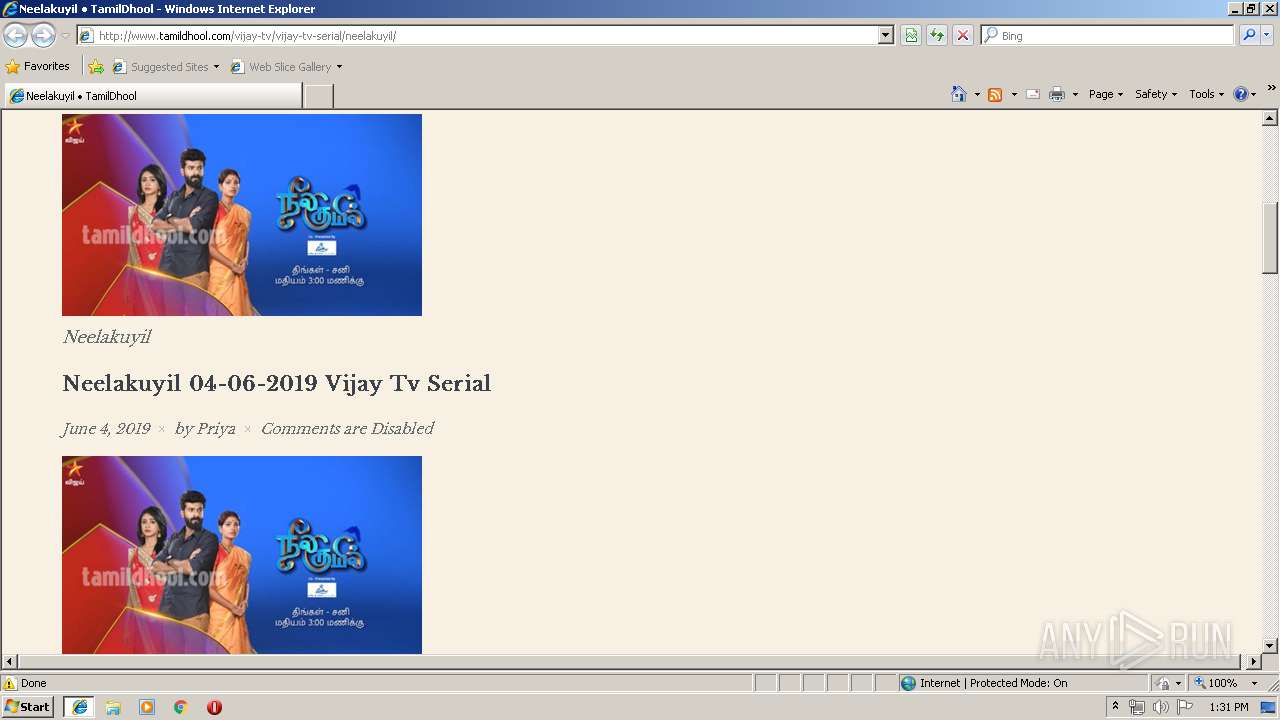Click the Stop loading red X icon
This screenshot has height=720, width=1280.
coord(963,35)
